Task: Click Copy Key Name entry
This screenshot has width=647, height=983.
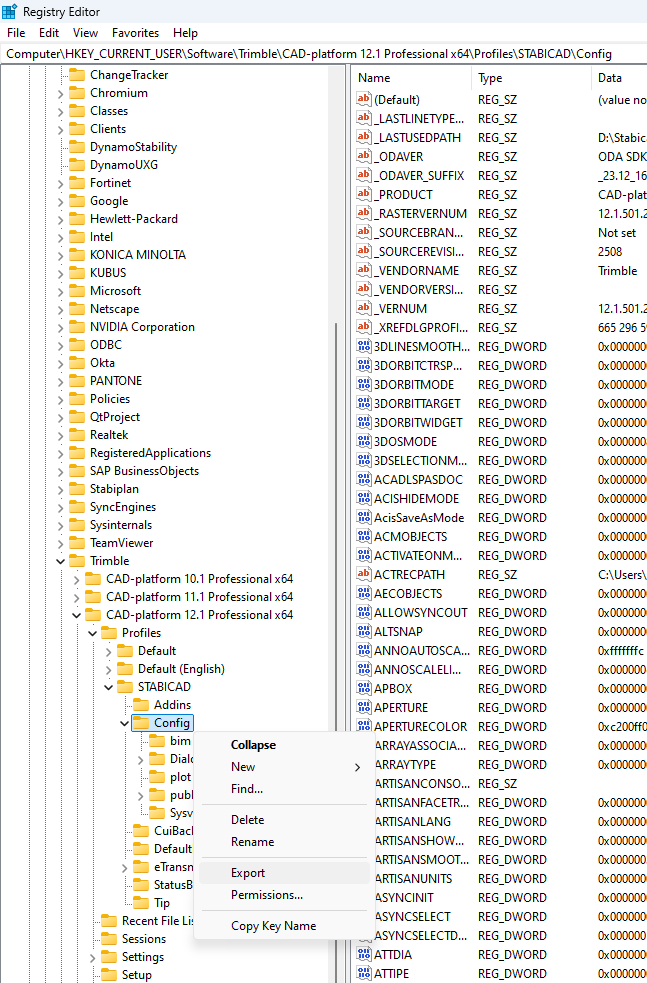Action: 283,926
